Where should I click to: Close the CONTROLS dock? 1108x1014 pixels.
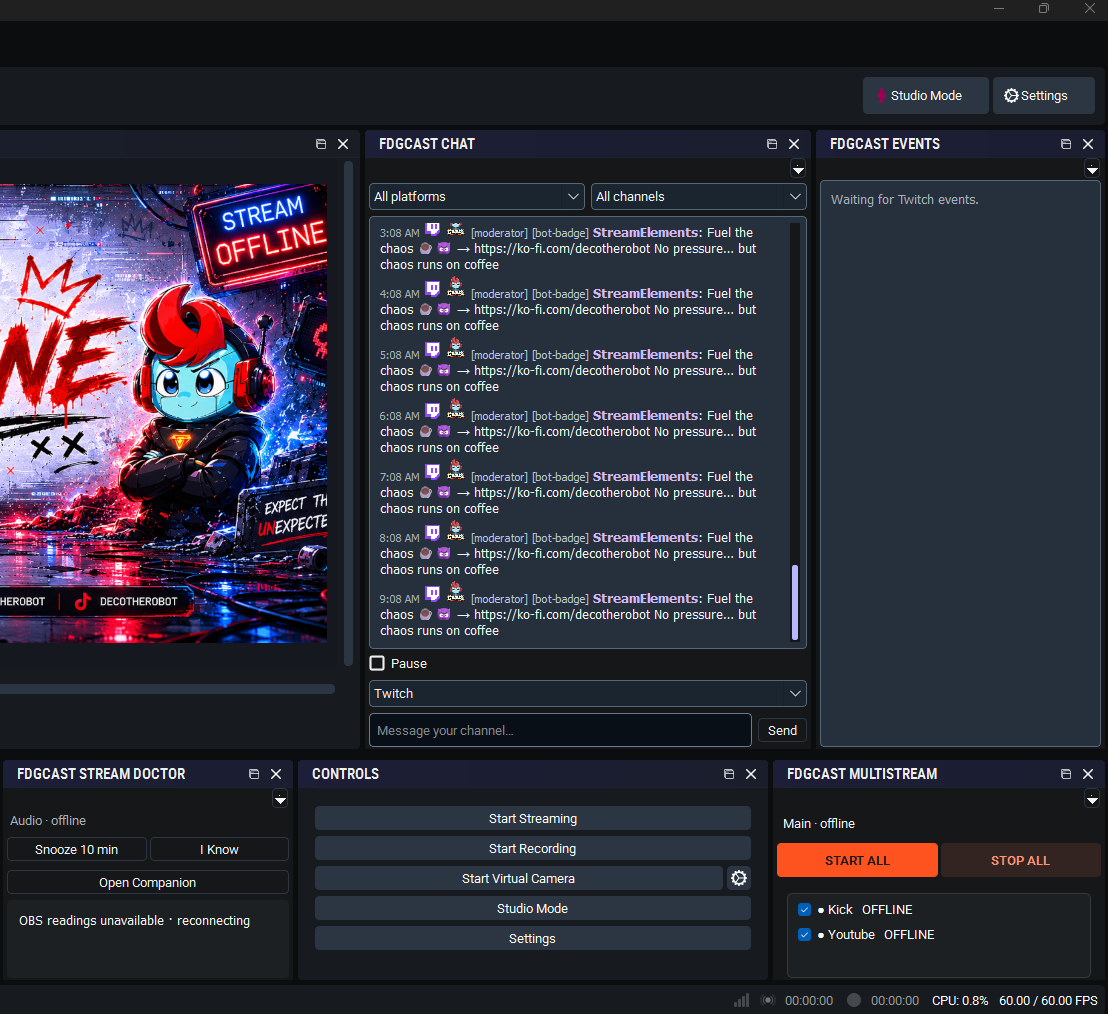click(751, 774)
